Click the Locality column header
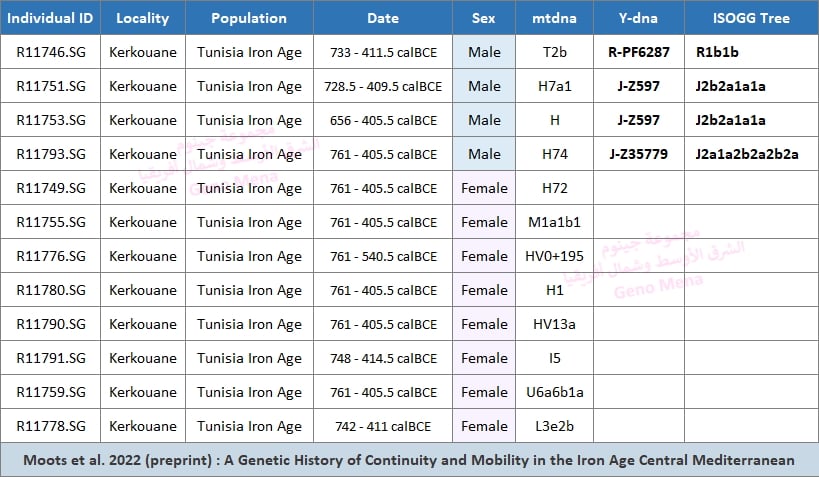Image resolution: width=819 pixels, height=477 pixels. tap(143, 18)
